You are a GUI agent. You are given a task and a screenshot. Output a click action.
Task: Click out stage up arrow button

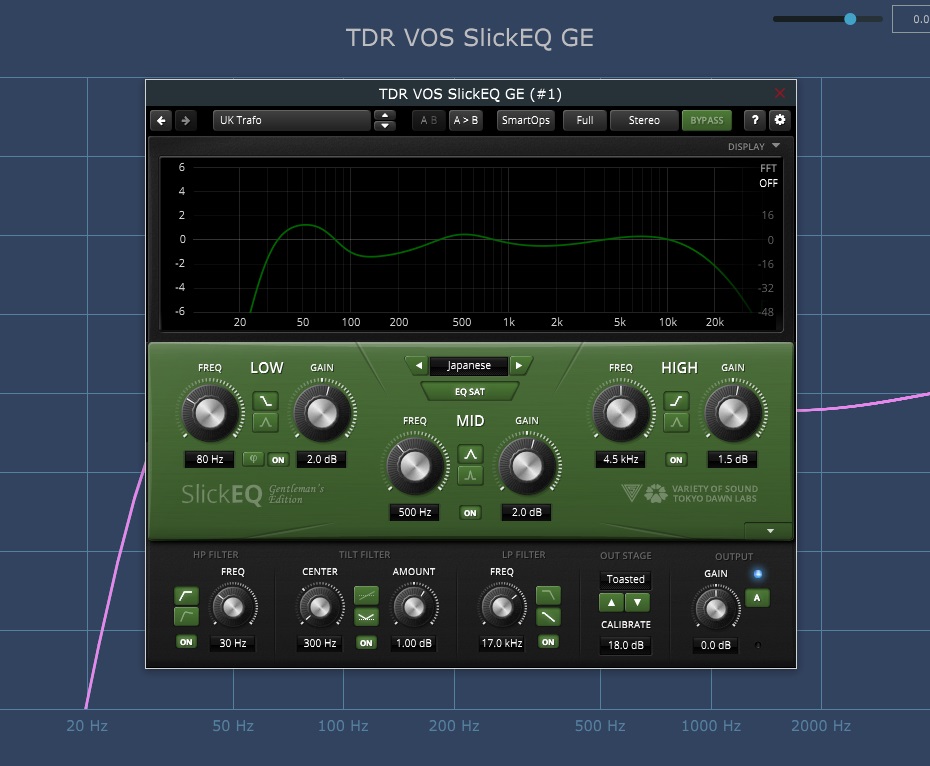tap(611, 603)
